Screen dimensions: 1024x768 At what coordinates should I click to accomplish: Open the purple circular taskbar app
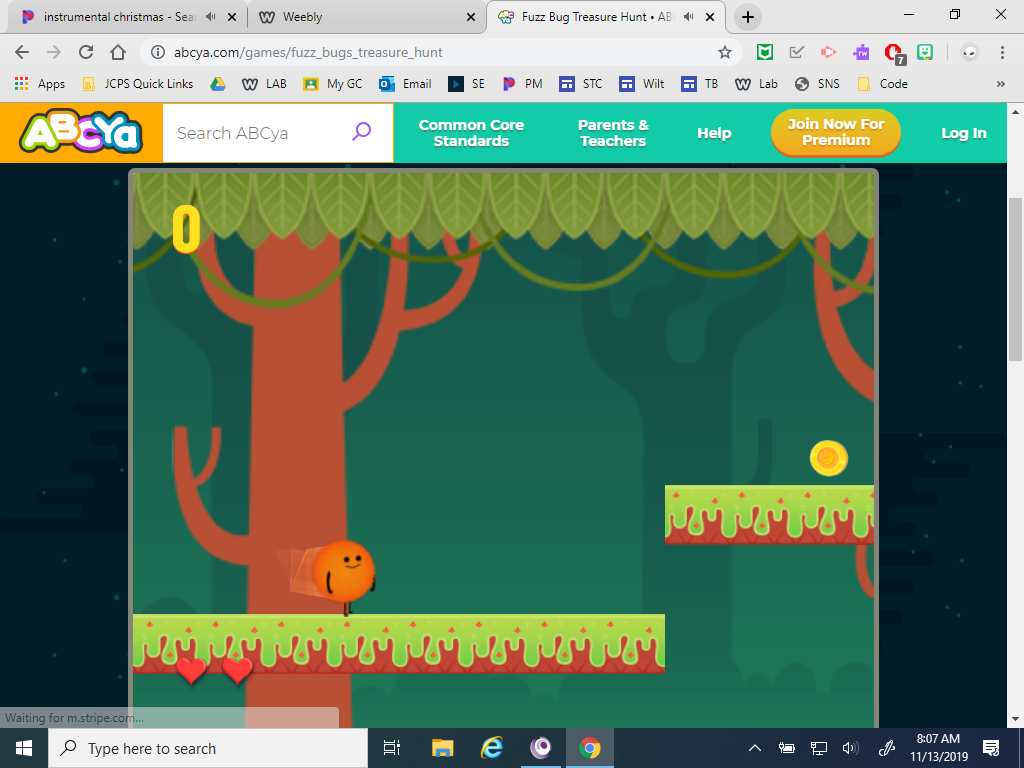pos(540,748)
